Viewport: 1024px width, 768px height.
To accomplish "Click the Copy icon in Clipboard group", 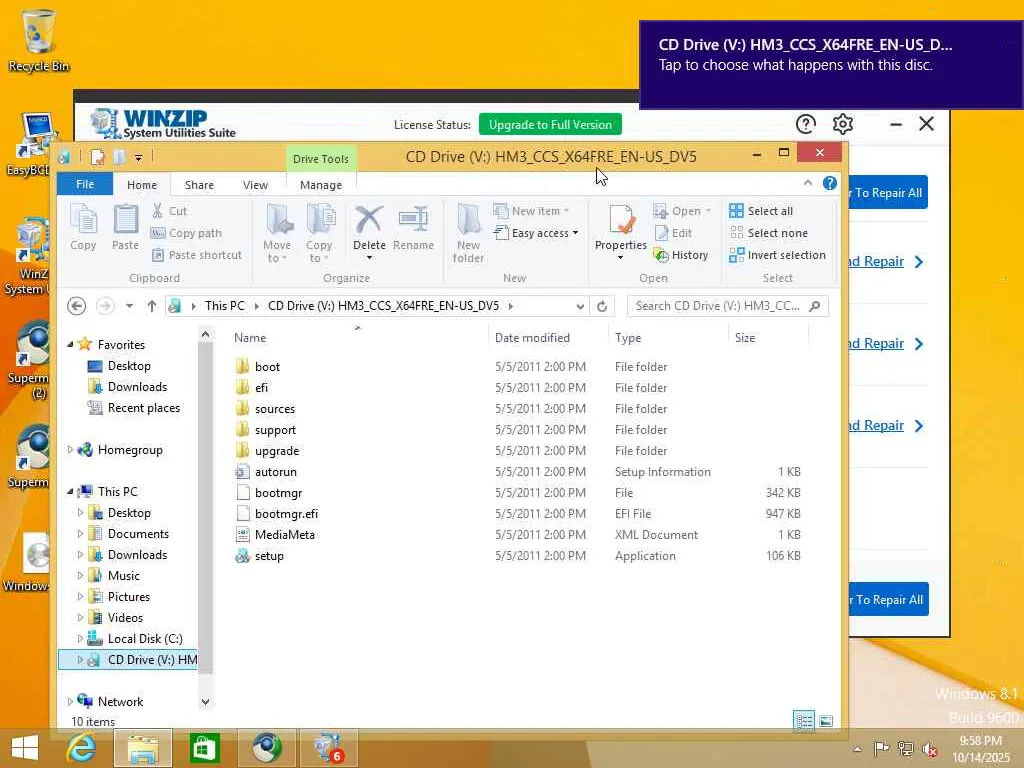I will pyautogui.click(x=83, y=227).
